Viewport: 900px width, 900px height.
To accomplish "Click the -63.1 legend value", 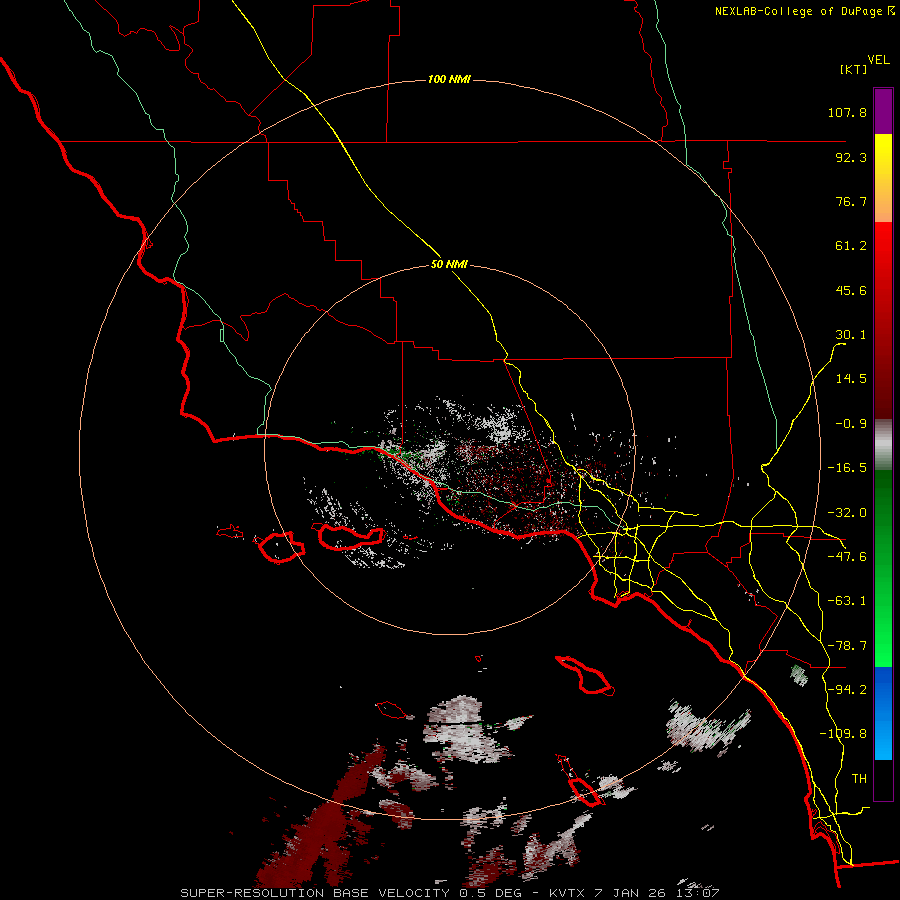I will coord(847,601).
